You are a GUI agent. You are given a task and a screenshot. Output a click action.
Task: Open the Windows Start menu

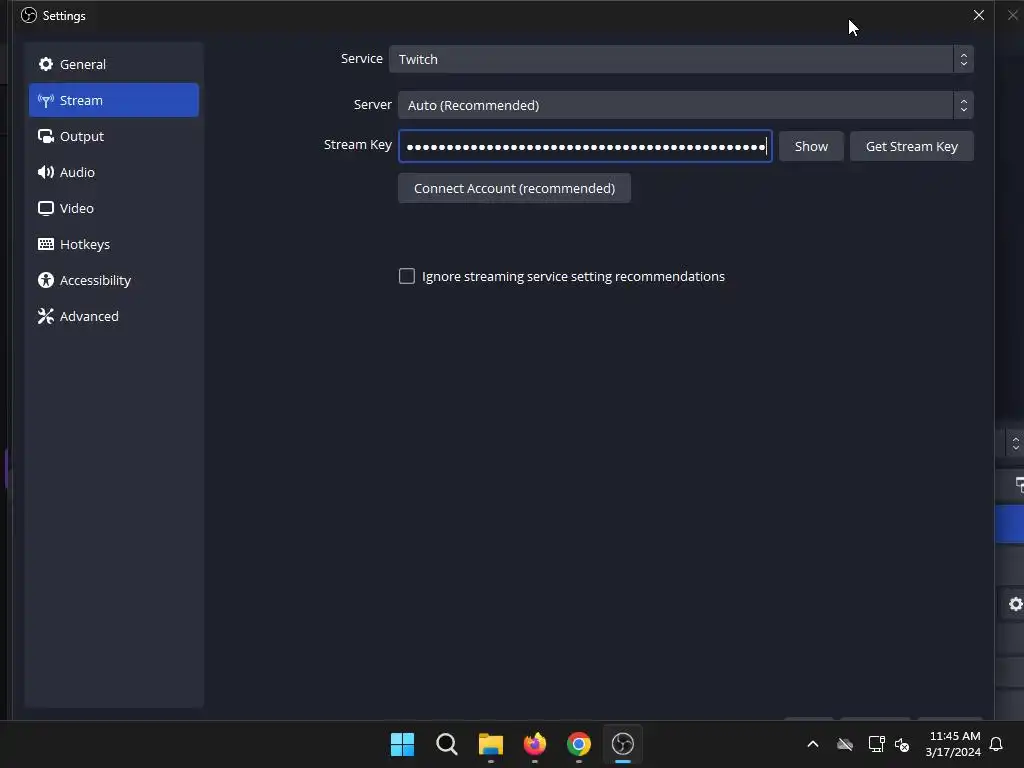pyautogui.click(x=402, y=744)
